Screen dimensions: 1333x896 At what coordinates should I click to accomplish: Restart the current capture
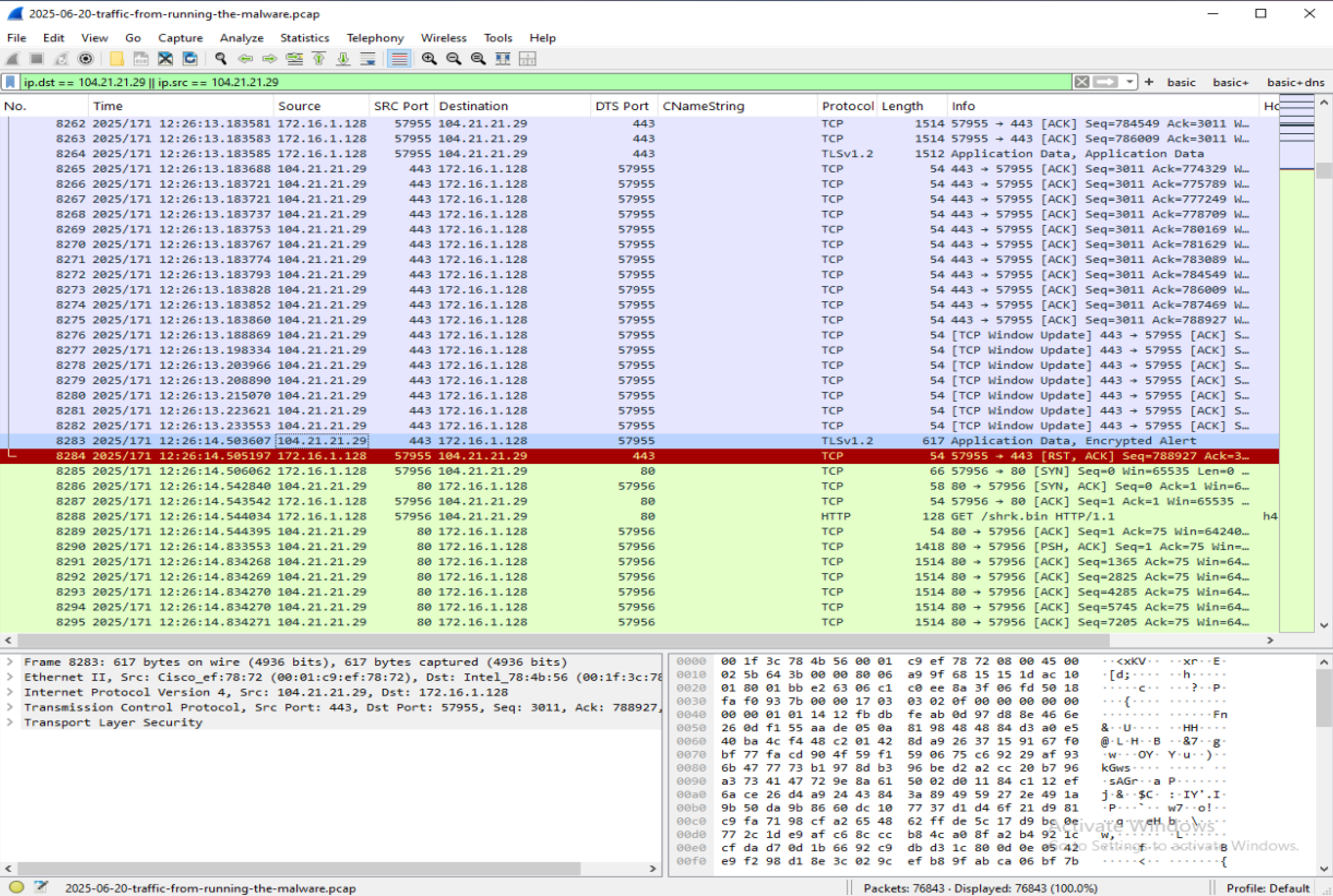(x=61, y=58)
